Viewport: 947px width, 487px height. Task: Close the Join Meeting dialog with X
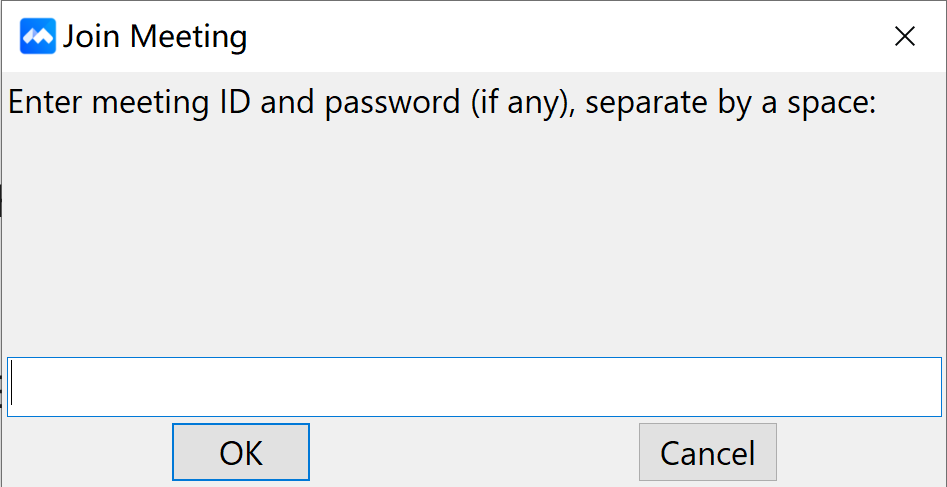[904, 37]
